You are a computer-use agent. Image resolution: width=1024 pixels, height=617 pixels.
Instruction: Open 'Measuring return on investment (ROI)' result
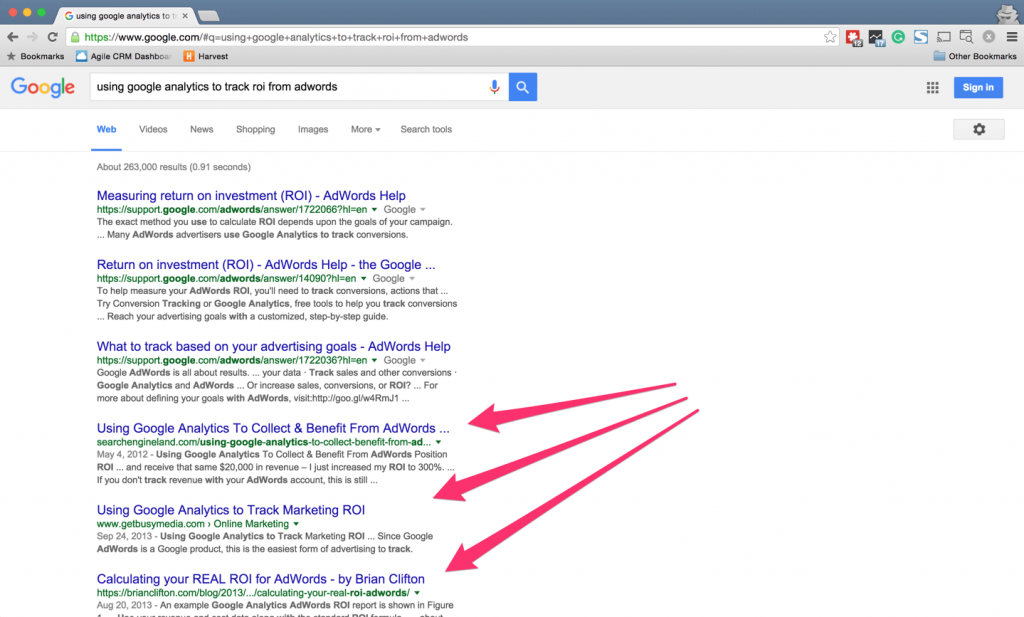point(251,195)
